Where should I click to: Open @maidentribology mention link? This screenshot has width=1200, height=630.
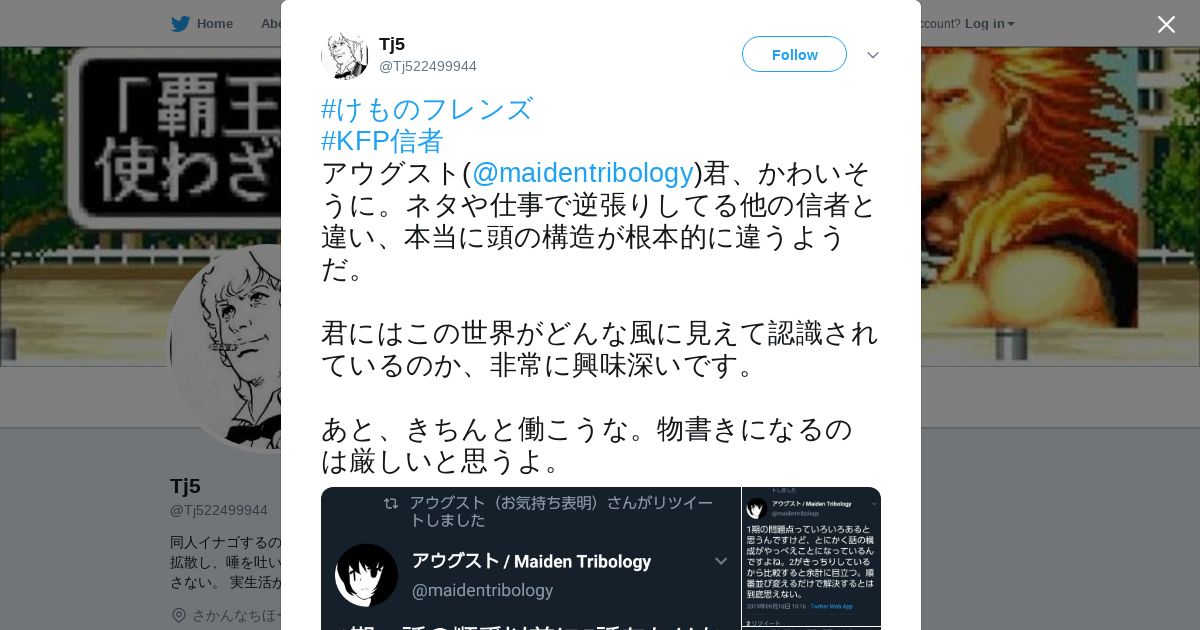coord(583,173)
